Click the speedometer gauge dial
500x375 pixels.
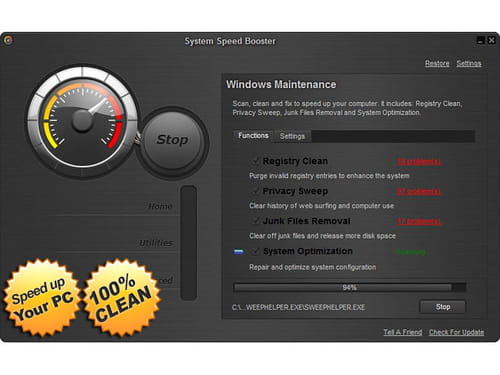click(82, 120)
